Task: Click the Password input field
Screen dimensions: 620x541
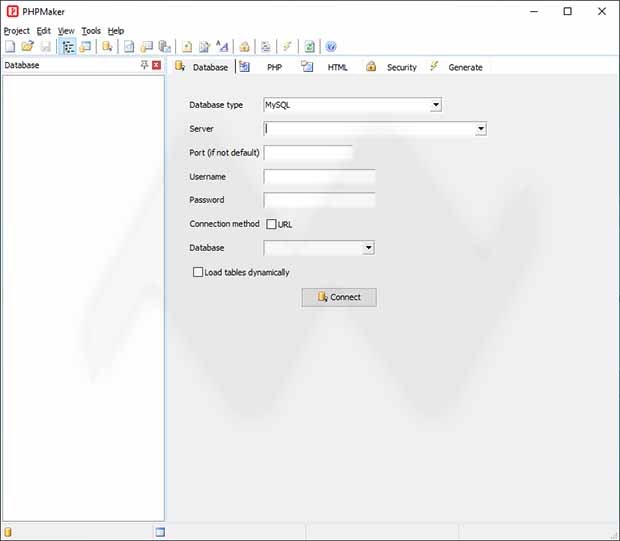Action: pos(319,200)
